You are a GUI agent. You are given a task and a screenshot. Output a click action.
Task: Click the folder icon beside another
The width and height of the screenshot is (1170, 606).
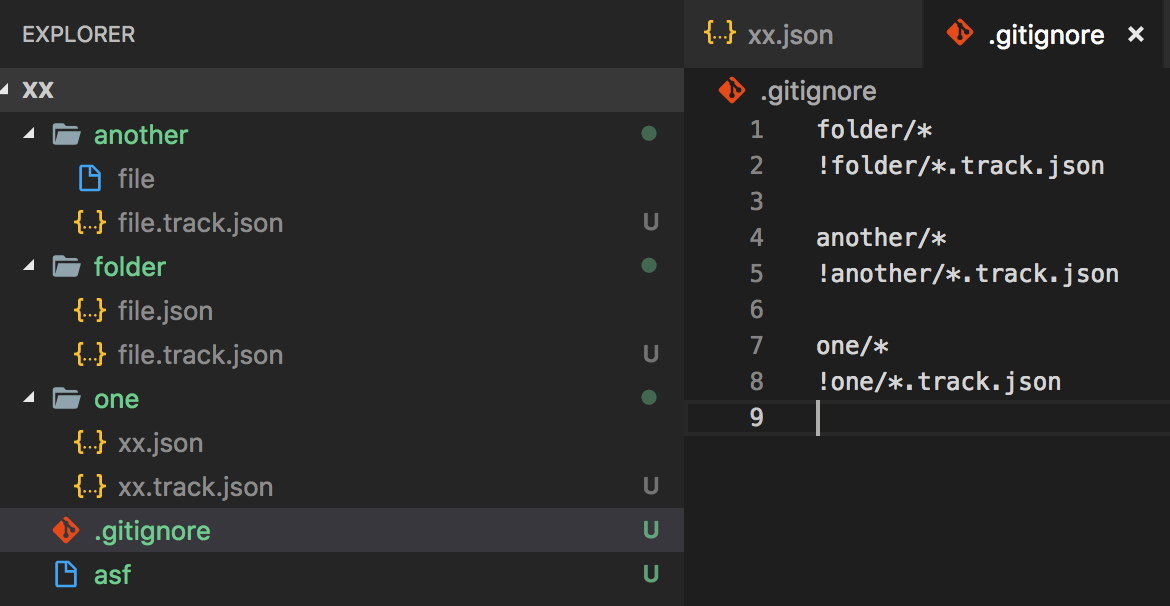coord(66,135)
